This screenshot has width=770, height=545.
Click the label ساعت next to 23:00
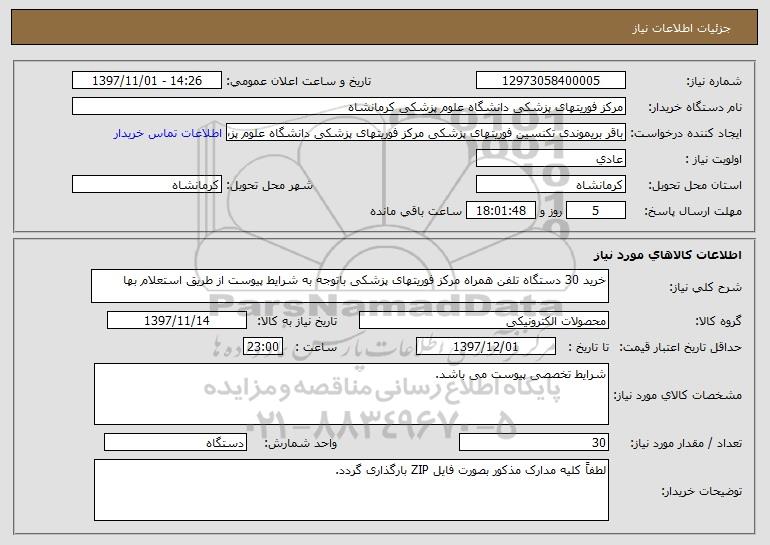316,347
